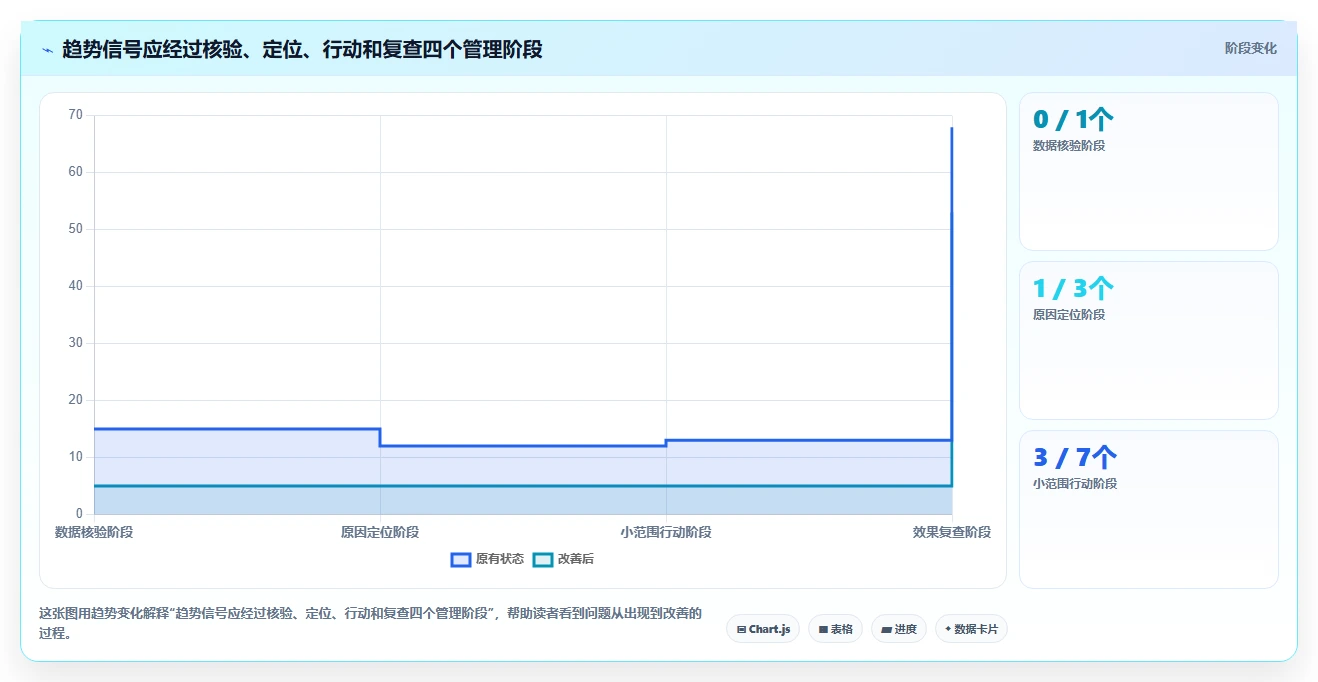This screenshot has height=682, width=1318.
Task: Click the 表格 tag
Action: pyautogui.click(x=835, y=629)
